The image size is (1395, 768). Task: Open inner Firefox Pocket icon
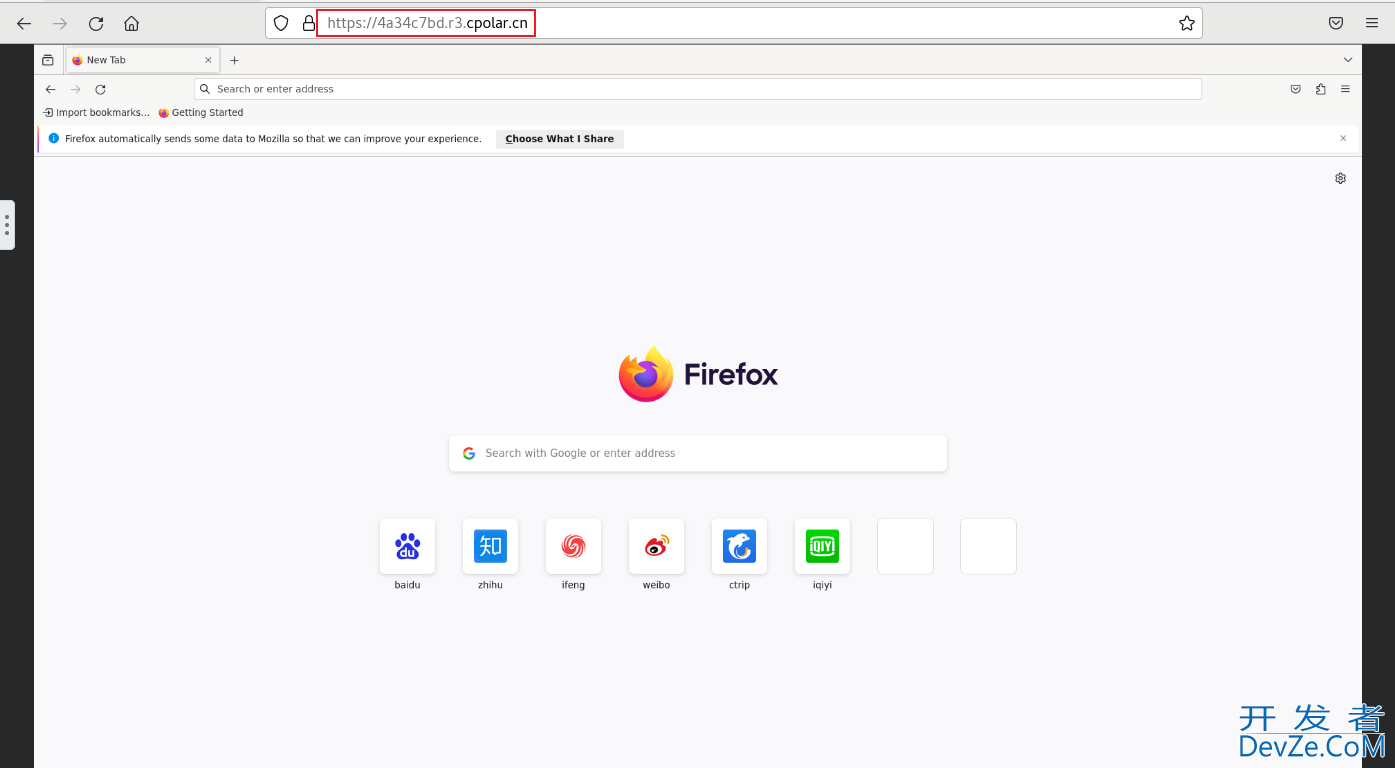(x=1295, y=89)
